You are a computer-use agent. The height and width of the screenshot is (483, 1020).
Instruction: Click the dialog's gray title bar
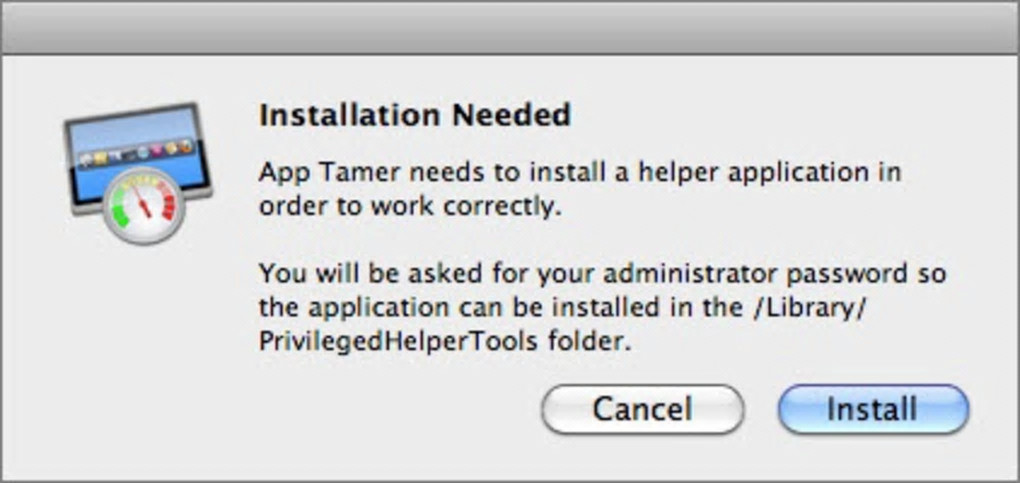tap(510, 27)
